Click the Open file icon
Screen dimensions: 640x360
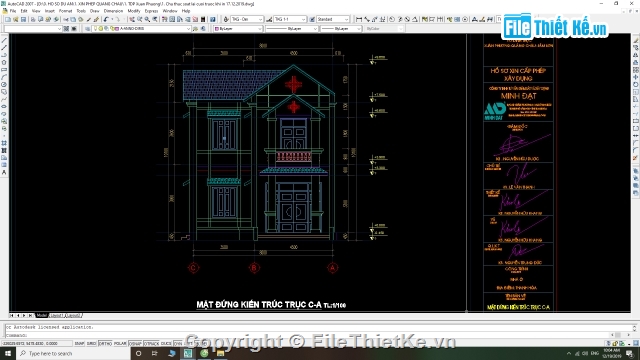16,19
